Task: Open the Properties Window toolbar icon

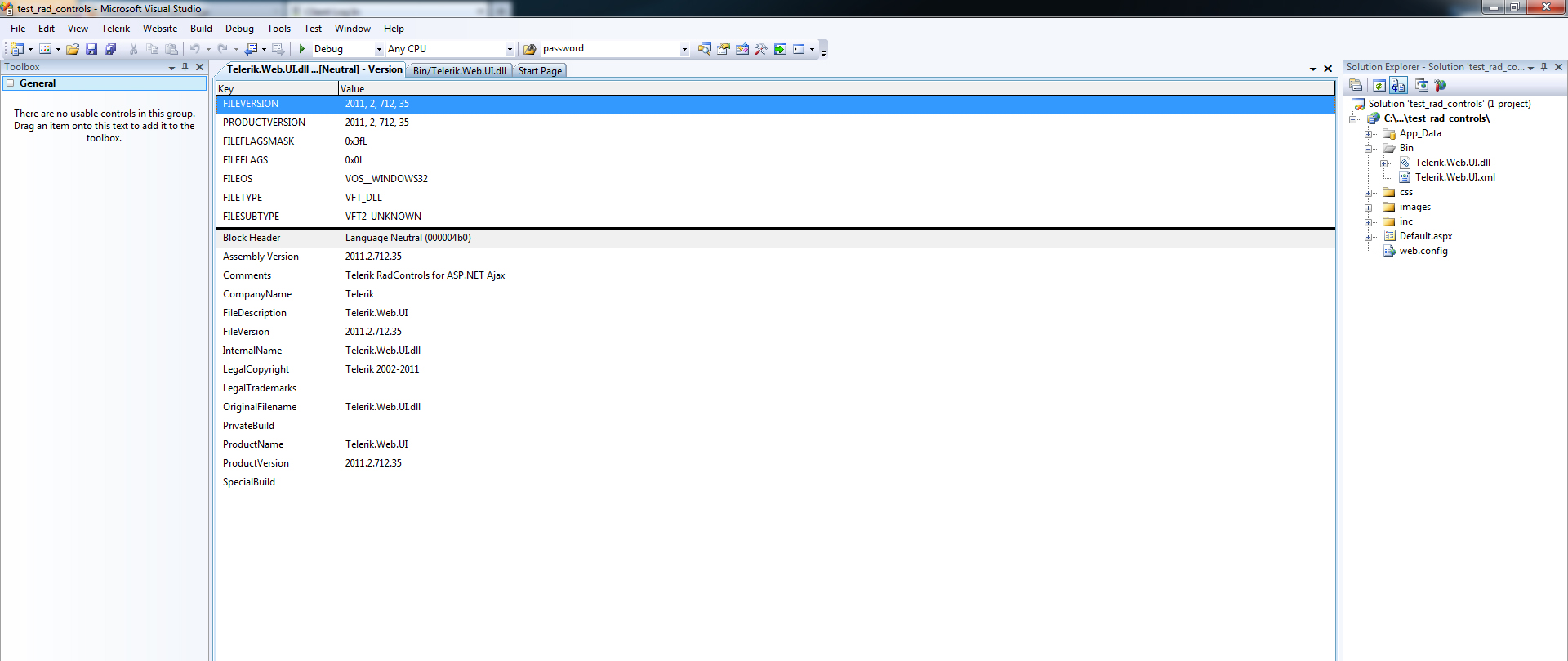Action: click(724, 49)
